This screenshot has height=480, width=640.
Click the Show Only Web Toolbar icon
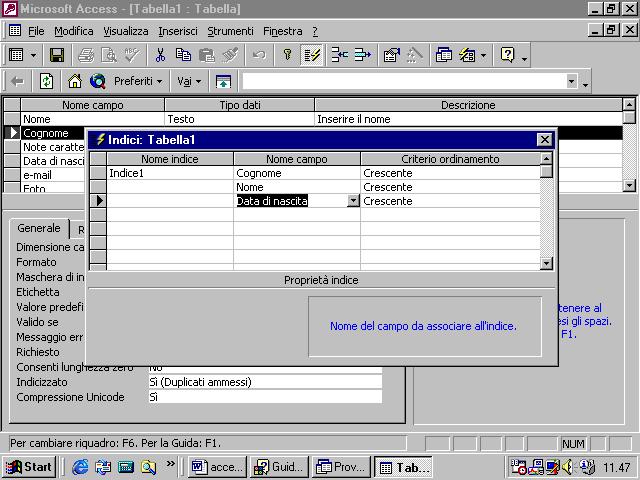[x=223, y=81]
